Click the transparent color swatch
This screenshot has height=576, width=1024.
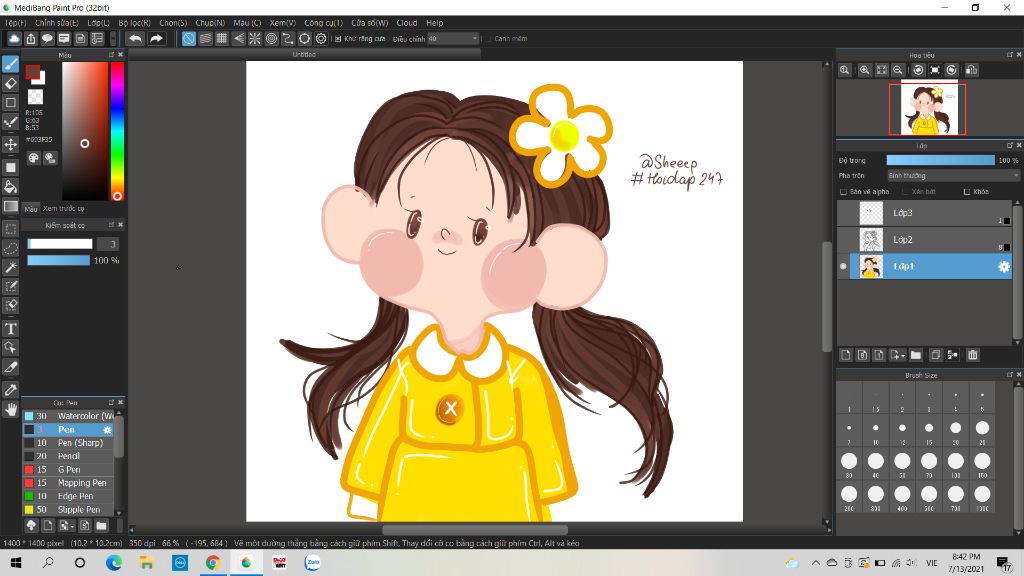[x=35, y=97]
